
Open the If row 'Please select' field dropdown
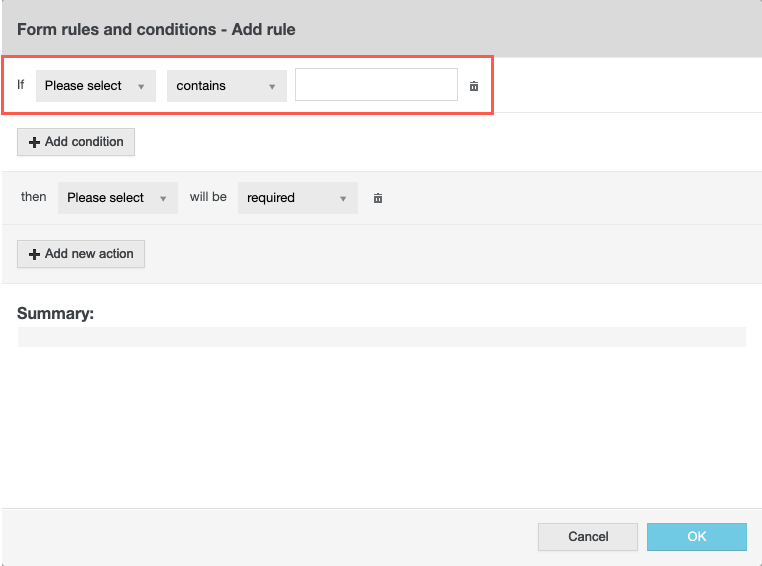96,86
